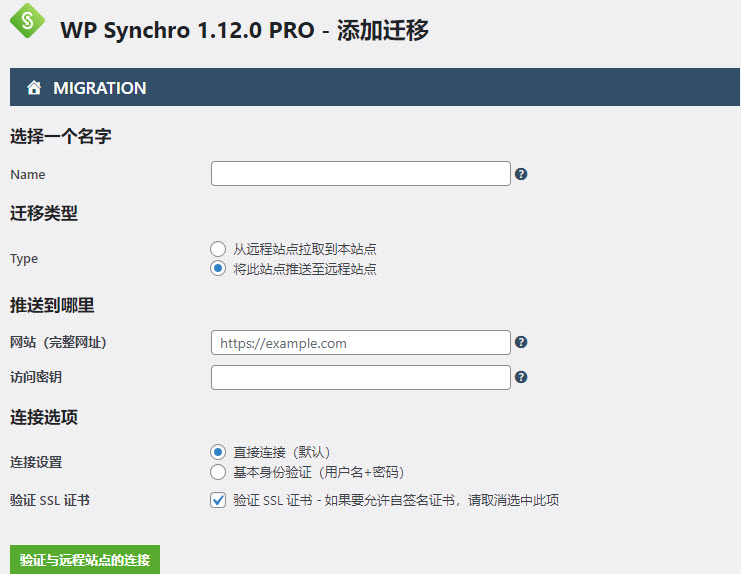Screen dimensions: 741x574
Task: Click the 网站（完整网址）label
Action: point(58,342)
